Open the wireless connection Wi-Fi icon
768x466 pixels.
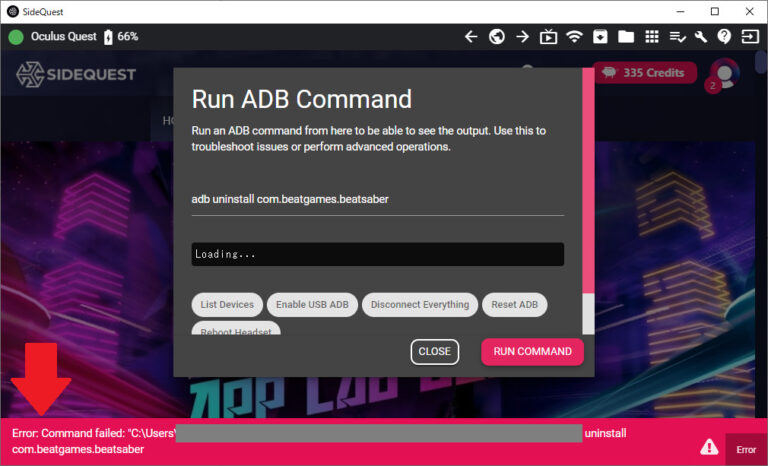point(574,37)
